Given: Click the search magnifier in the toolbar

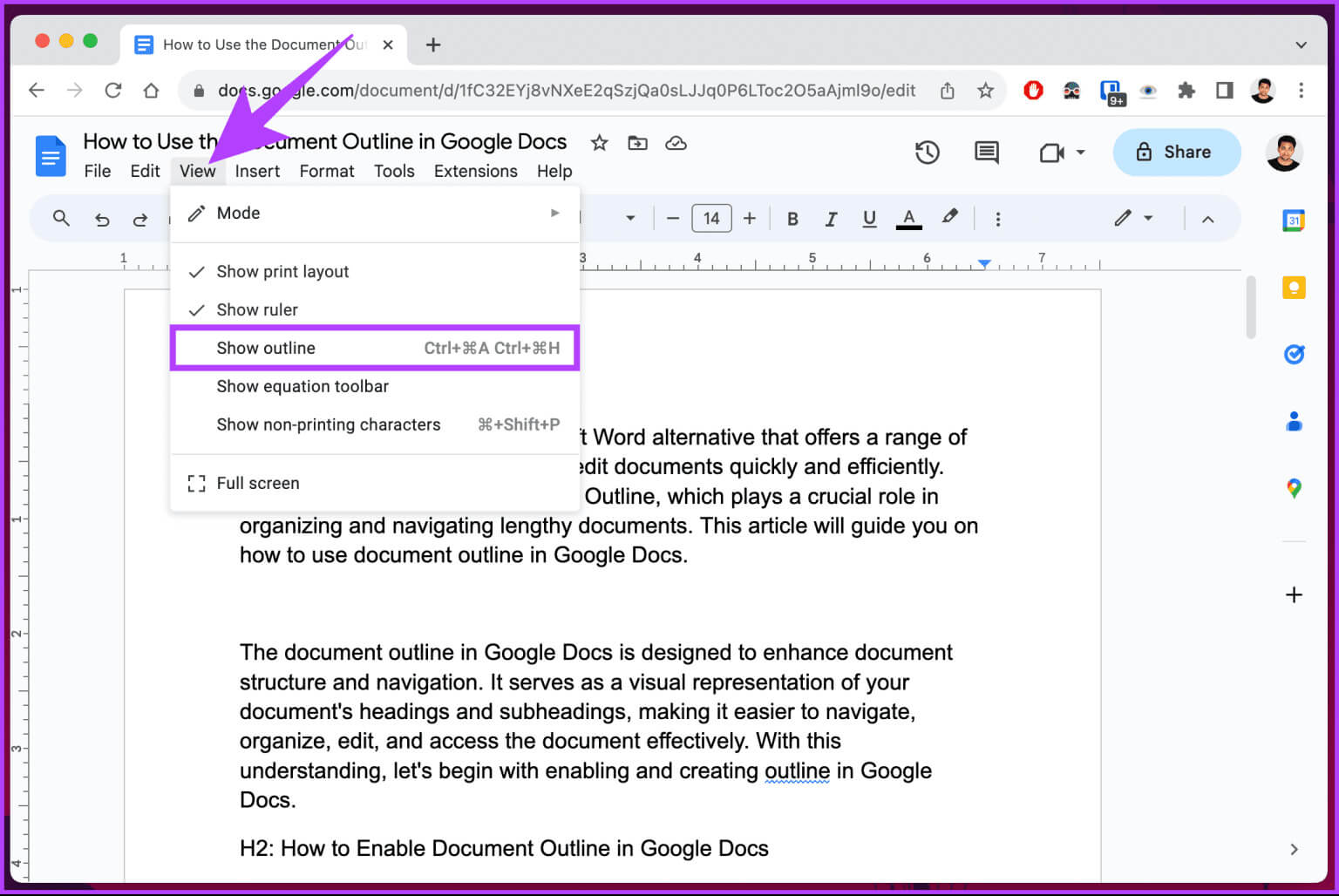Looking at the screenshot, I should pos(61,218).
